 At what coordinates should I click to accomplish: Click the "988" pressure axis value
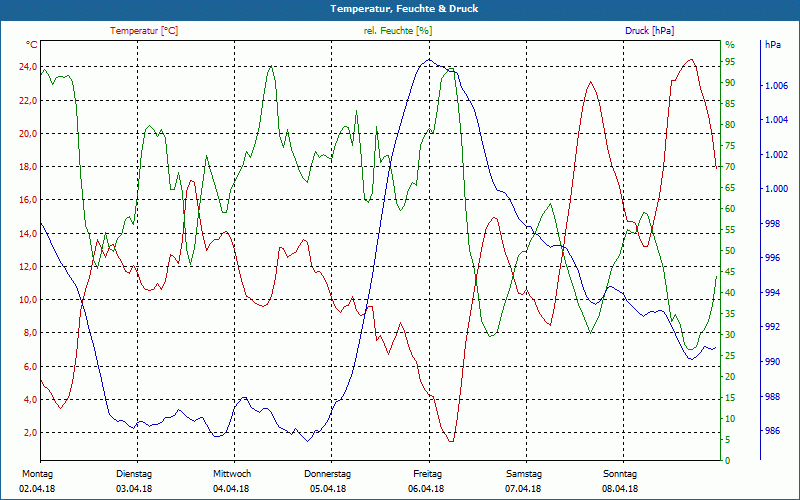[x=773, y=396]
